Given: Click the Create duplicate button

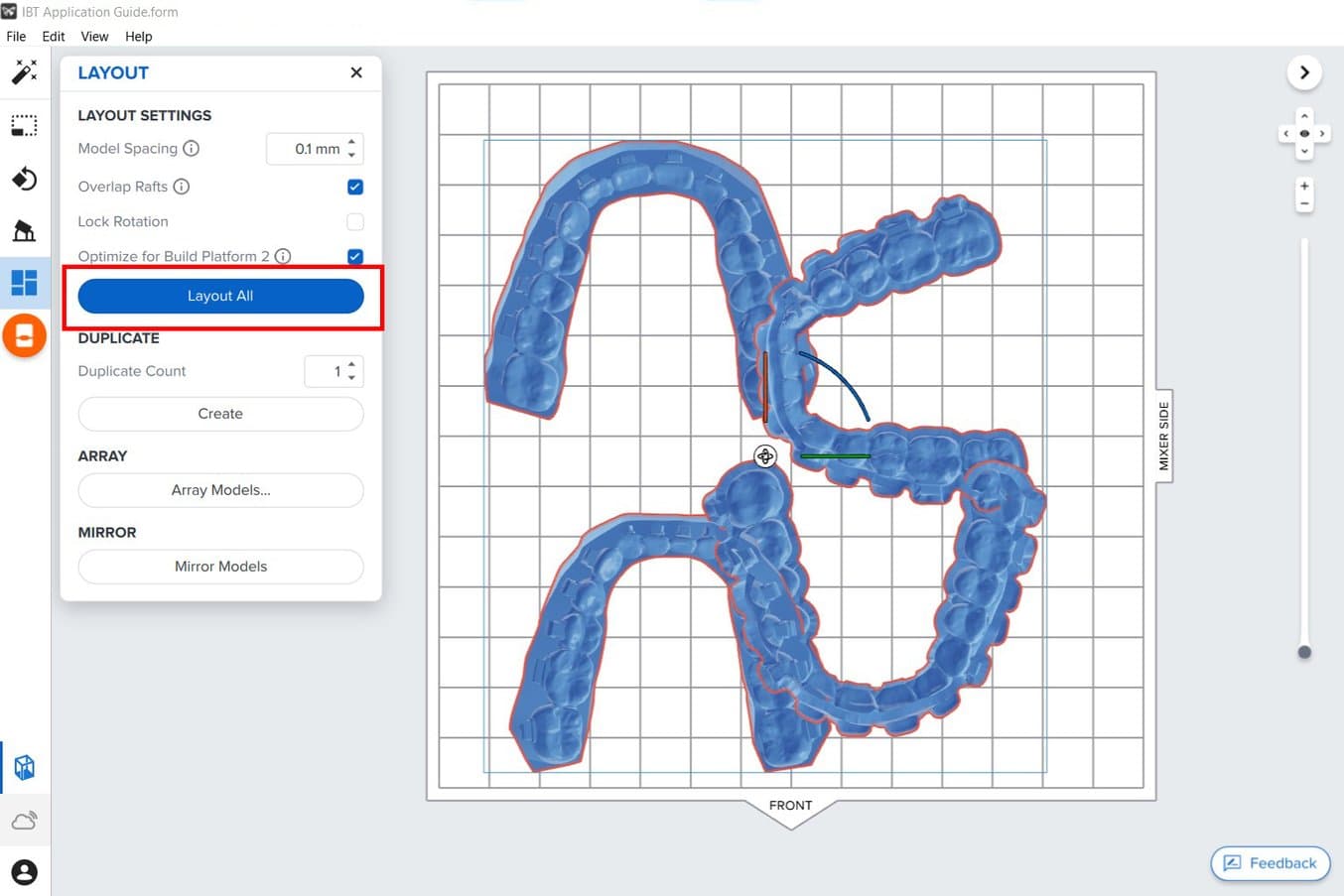Looking at the screenshot, I should (220, 414).
